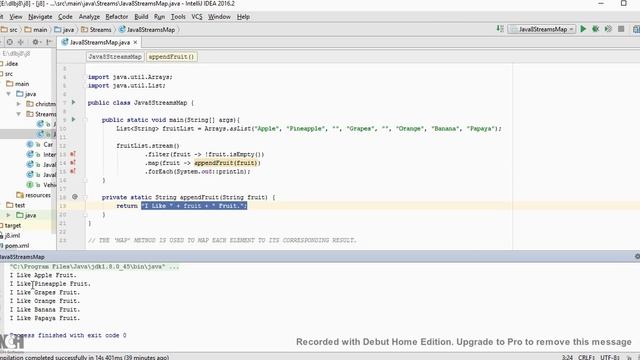640x360 pixels.
Task: Click the main breadcrumb in navigation bar
Action: (36, 29)
